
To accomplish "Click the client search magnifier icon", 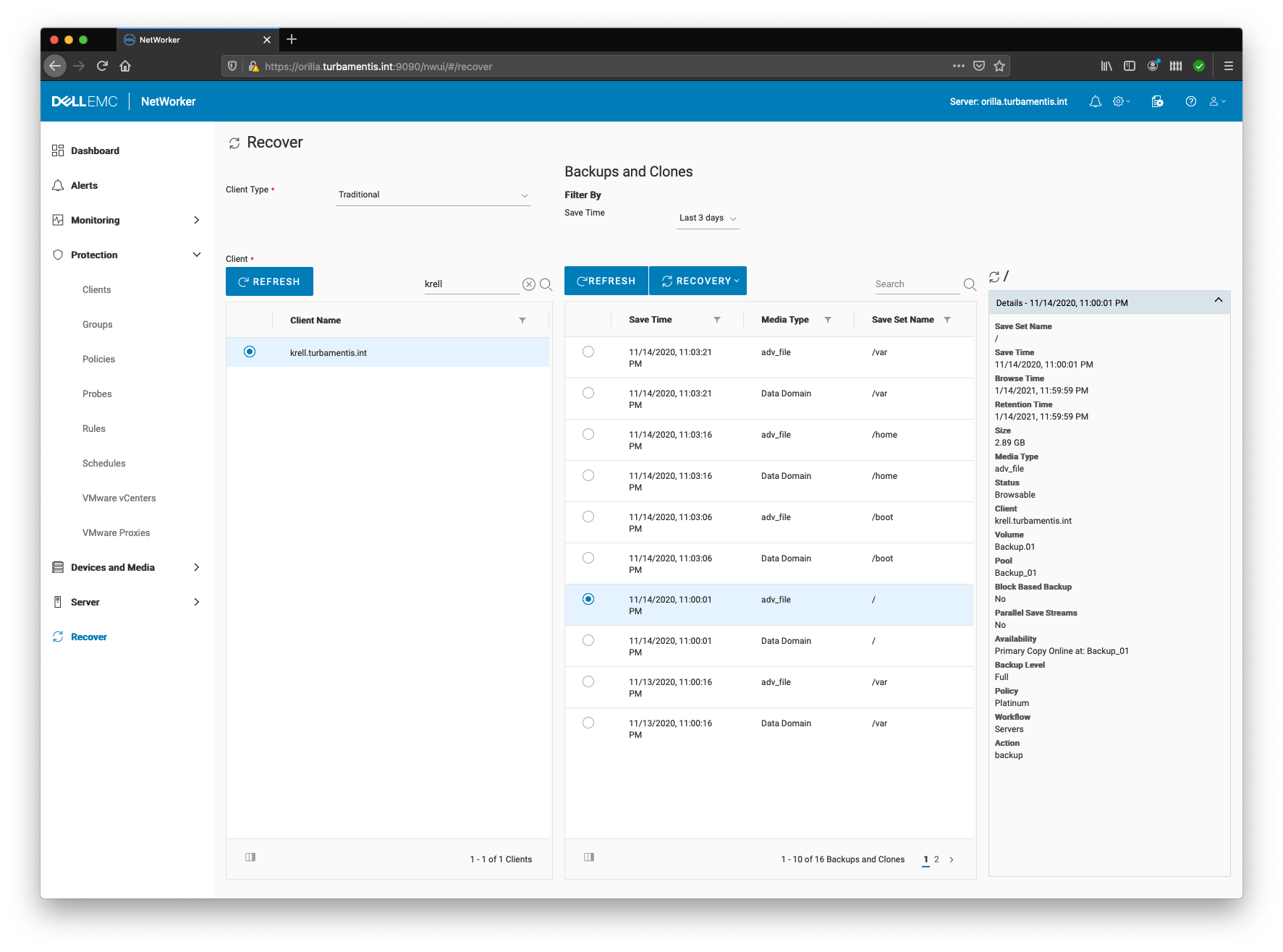I will click(546, 284).
